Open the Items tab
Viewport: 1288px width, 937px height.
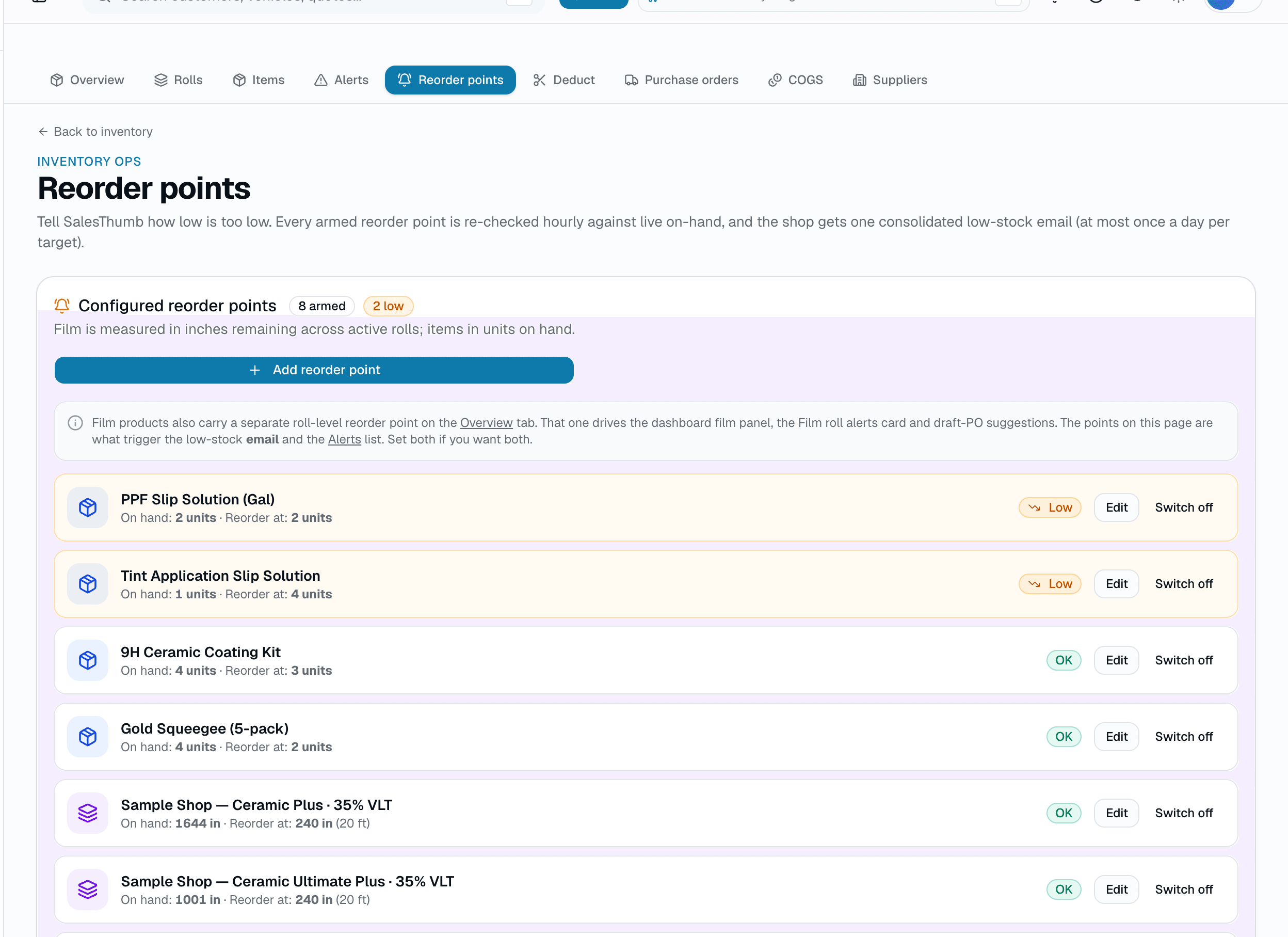tap(259, 80)
